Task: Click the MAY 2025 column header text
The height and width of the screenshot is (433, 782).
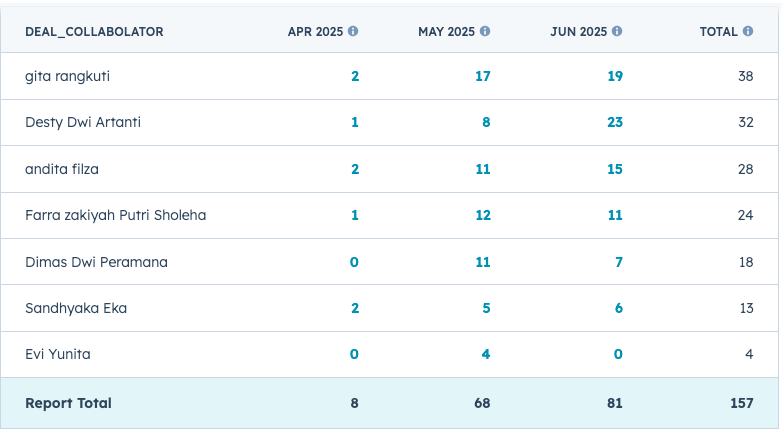Action: [446, 32]
